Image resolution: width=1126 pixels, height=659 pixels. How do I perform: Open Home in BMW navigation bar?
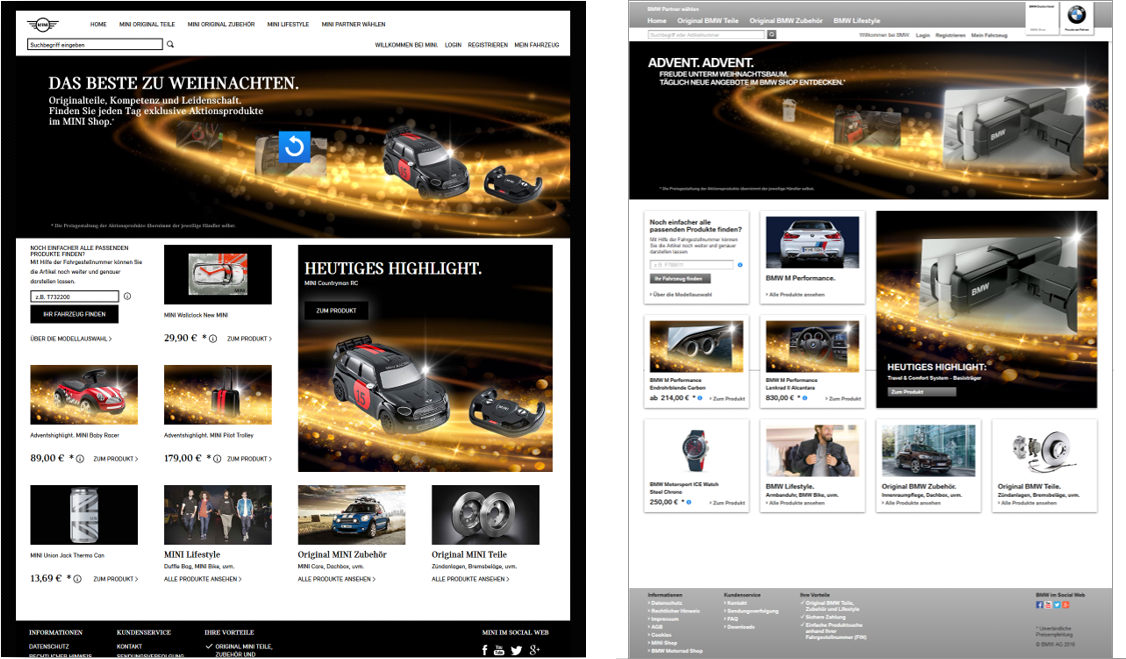click(657, 21)
